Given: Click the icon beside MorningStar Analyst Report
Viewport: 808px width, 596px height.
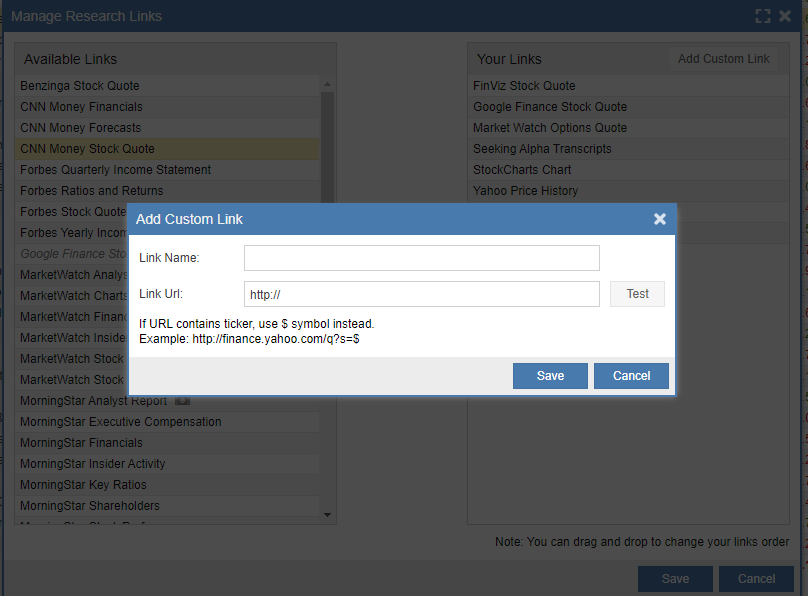Looking at the screenshot, I should coord(182,401).
